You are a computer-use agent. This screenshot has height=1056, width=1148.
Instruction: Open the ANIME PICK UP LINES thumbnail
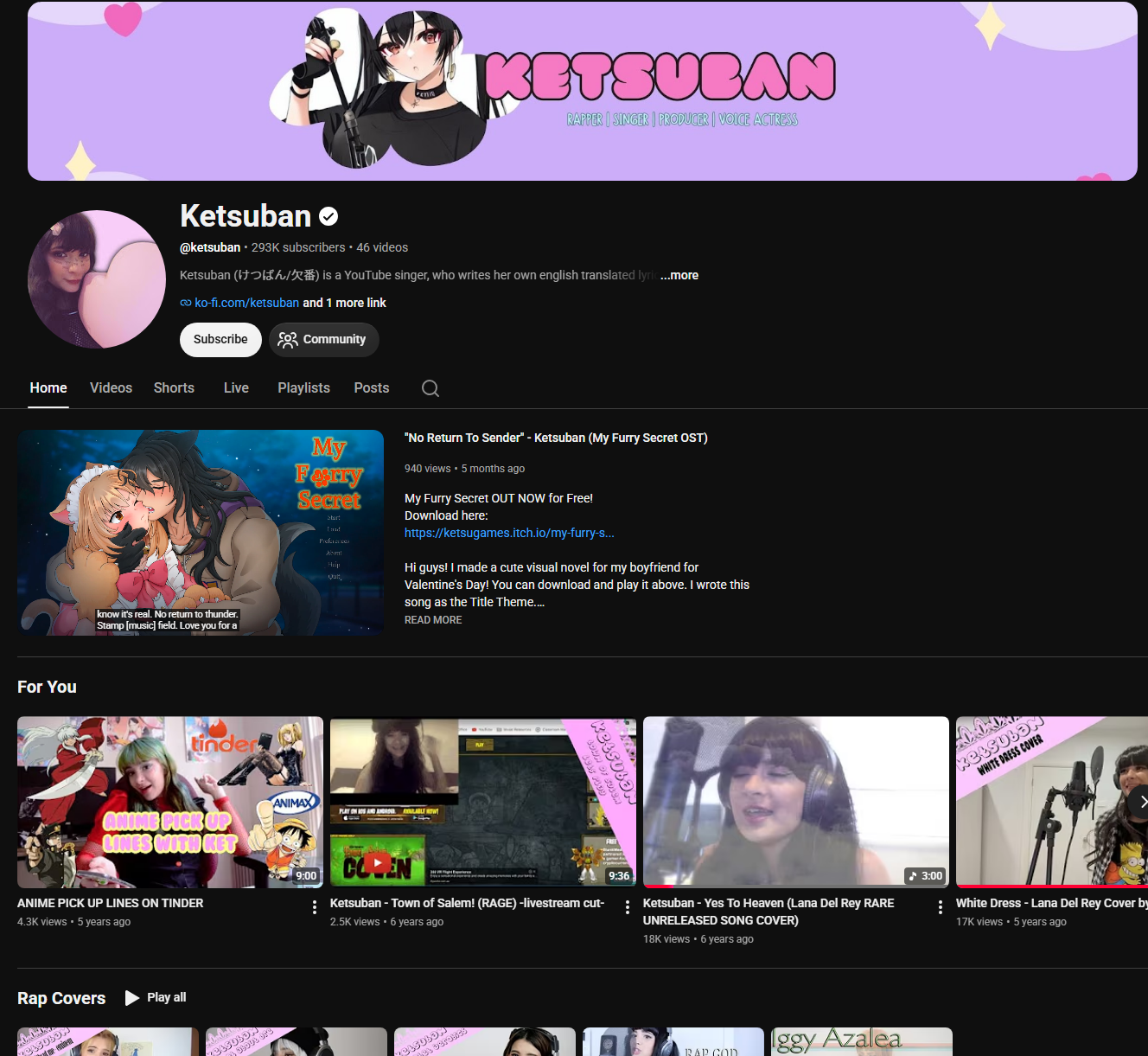click(x=170, y=802)
